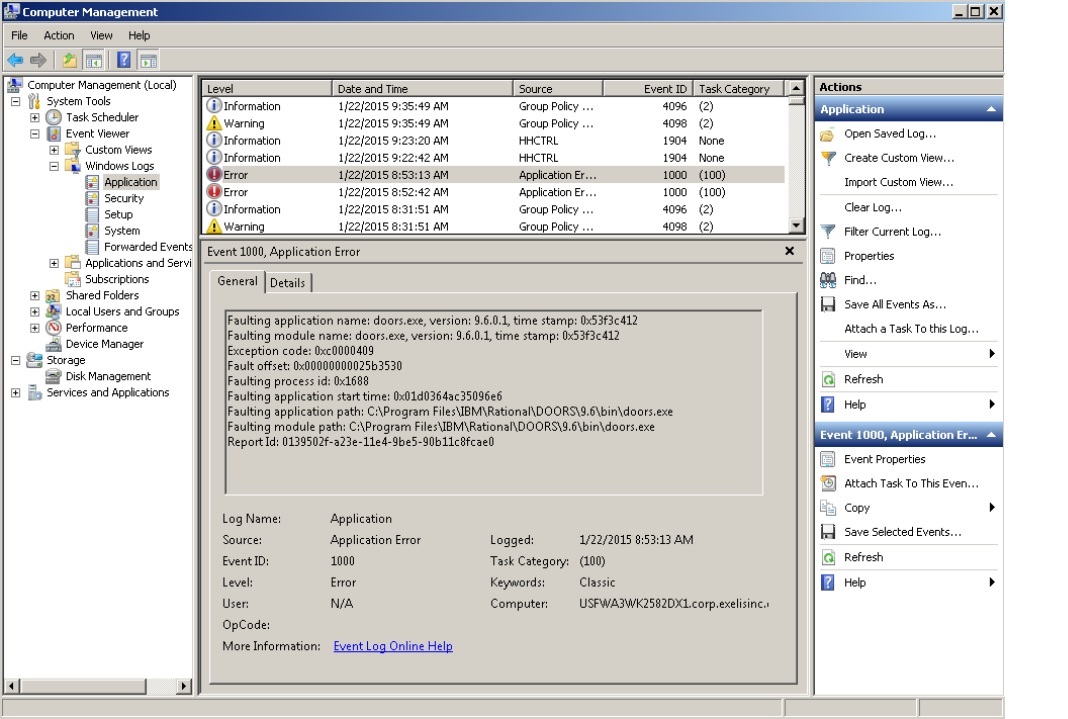Open the Action menu
The width and height of the screenshot is (1068, 719).
pyautogui.click(x=59, y=35)
